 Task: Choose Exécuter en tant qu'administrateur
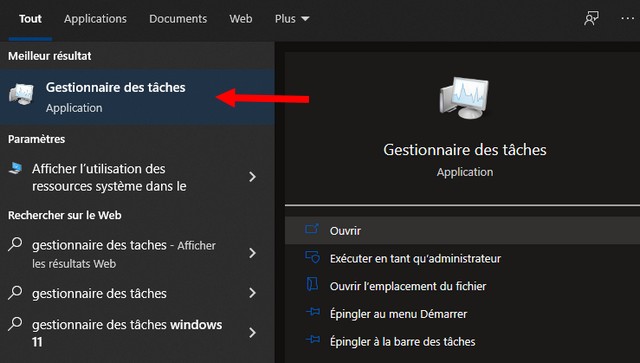click(416, 258)
